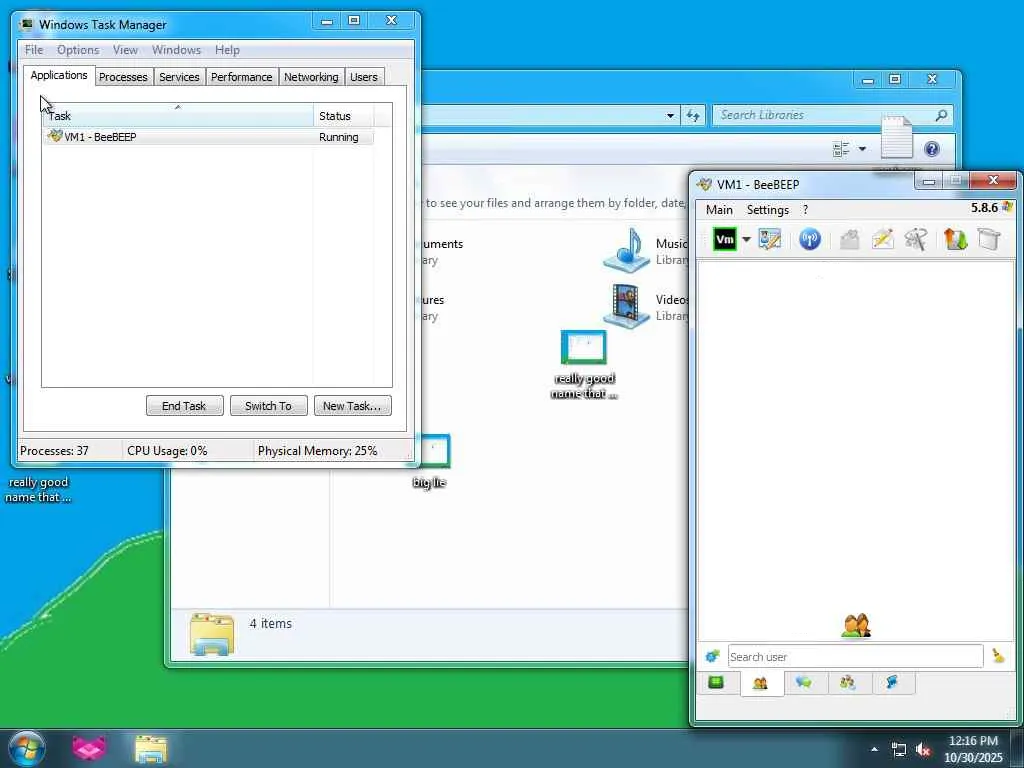Click the blue broadcast antenna icon in BeeBEEP

810,239
